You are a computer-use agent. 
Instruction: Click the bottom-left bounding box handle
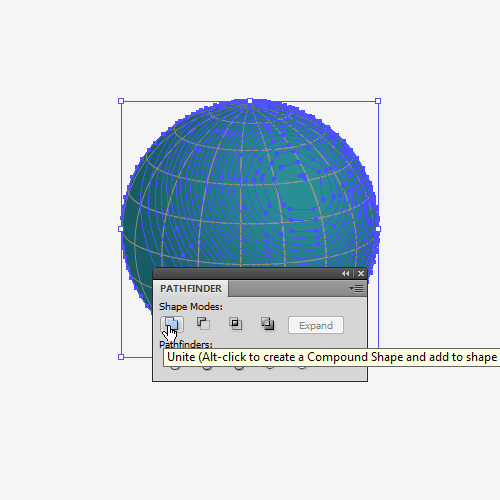point(121,357)
